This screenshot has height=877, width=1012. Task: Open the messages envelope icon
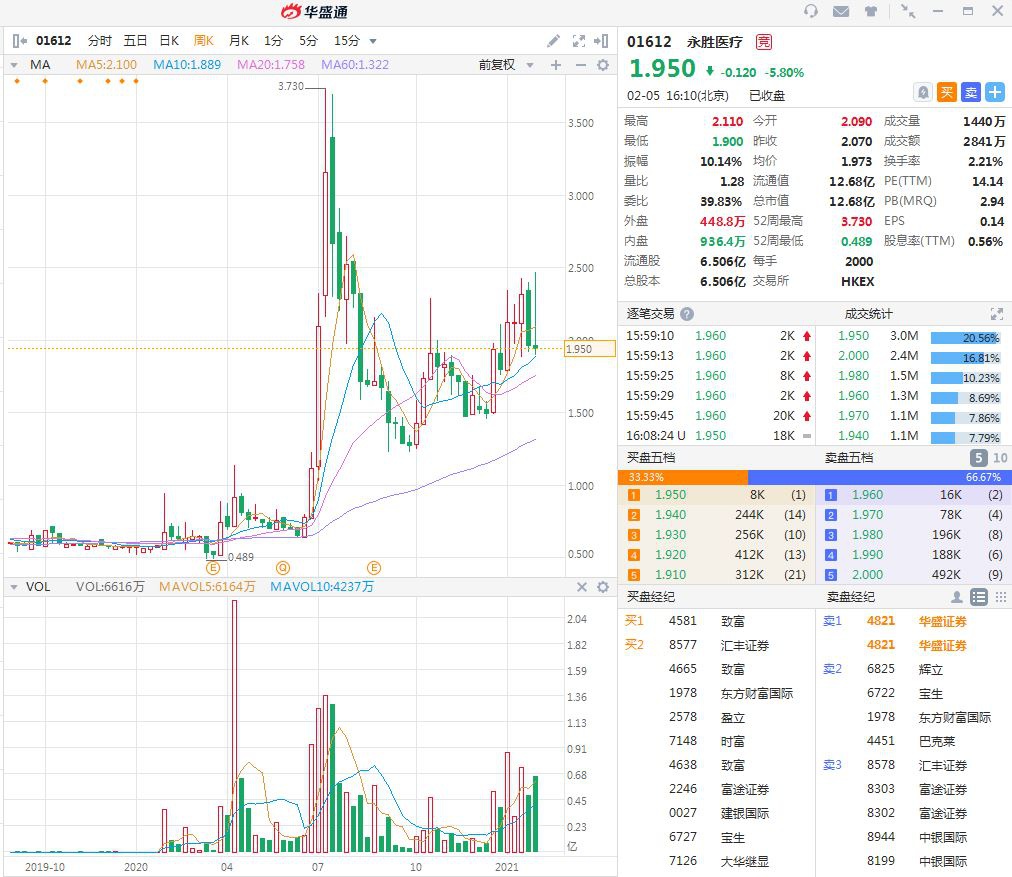pos(840,11)
